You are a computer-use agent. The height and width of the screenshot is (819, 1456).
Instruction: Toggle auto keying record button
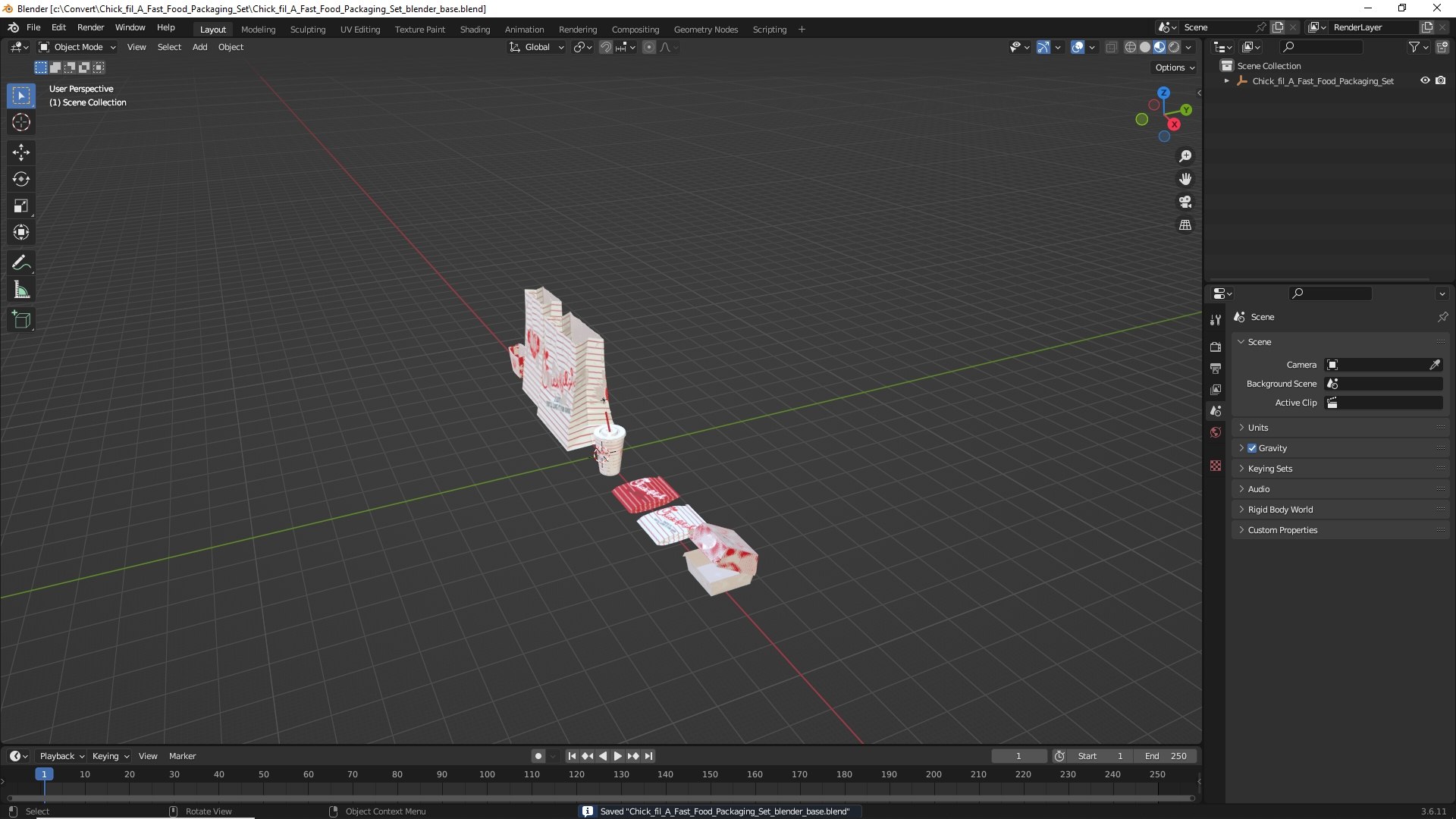[538, 756]
